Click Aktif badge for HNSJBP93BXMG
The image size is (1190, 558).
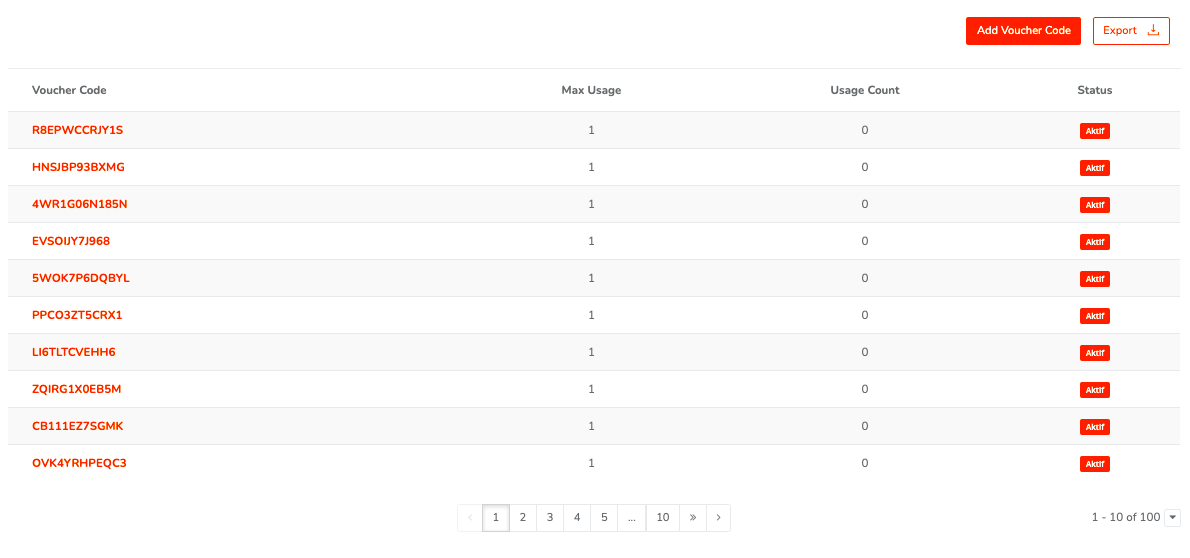point(1094,168)
